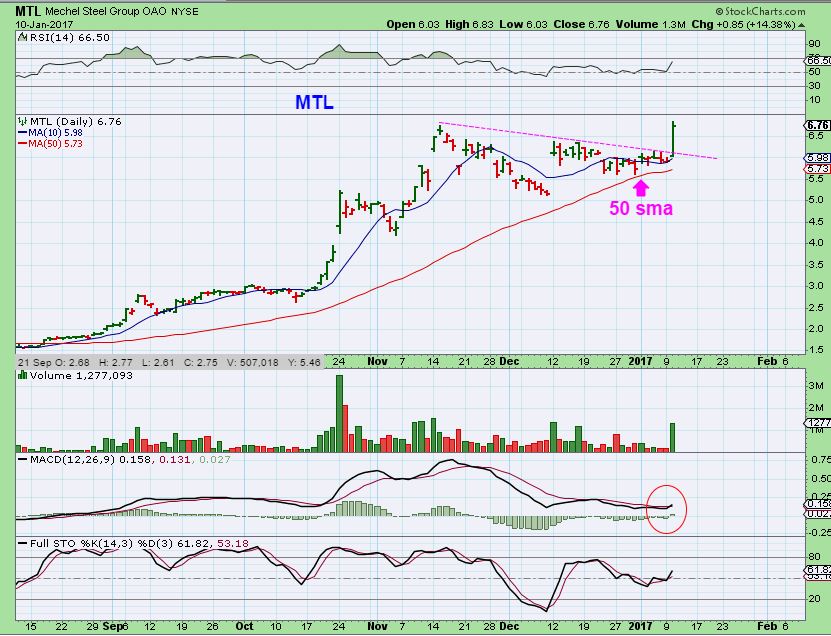Click the 'H: 2.77' readout value
Screen dimensions: 831x636
click(116, 363)
